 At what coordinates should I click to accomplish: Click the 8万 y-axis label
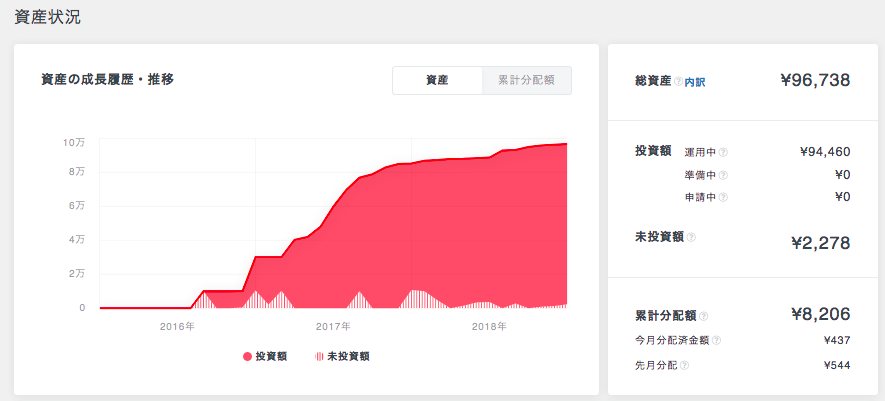pos(77,172)
